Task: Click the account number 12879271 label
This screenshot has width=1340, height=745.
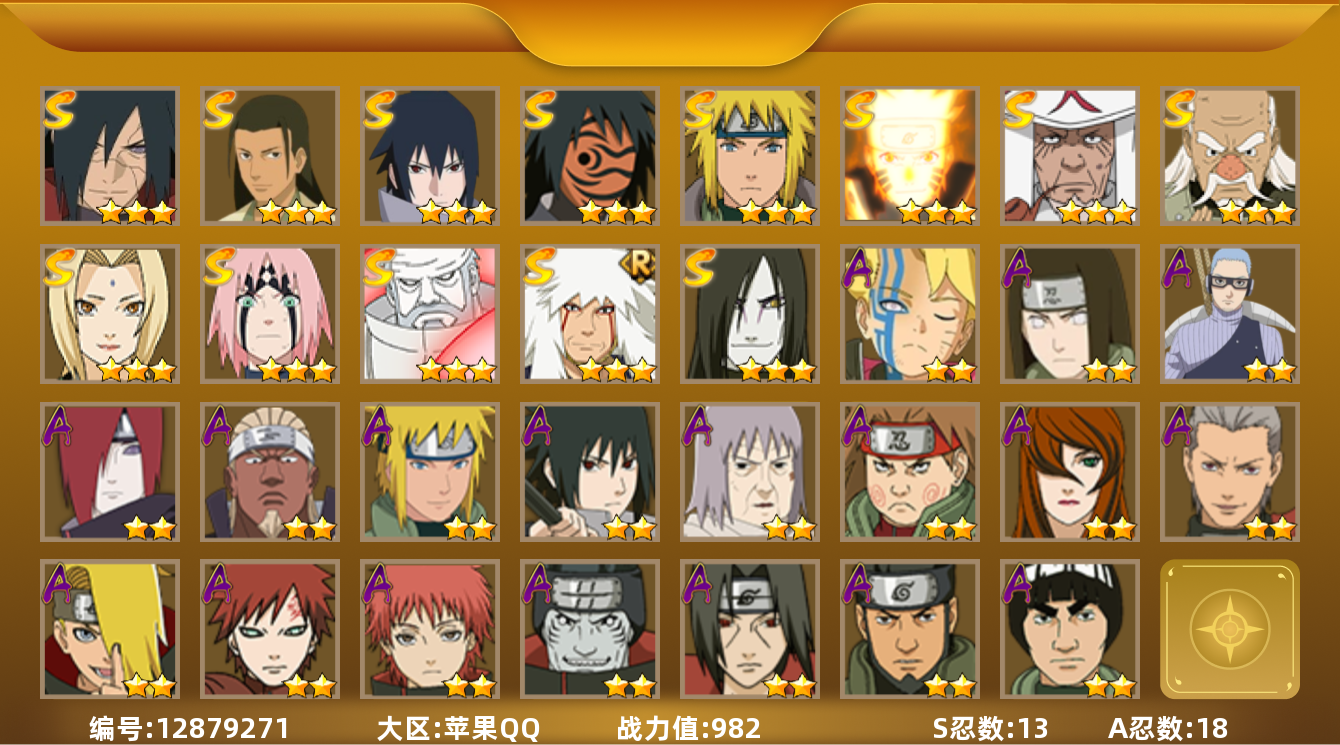Action: tap(190, 728)
